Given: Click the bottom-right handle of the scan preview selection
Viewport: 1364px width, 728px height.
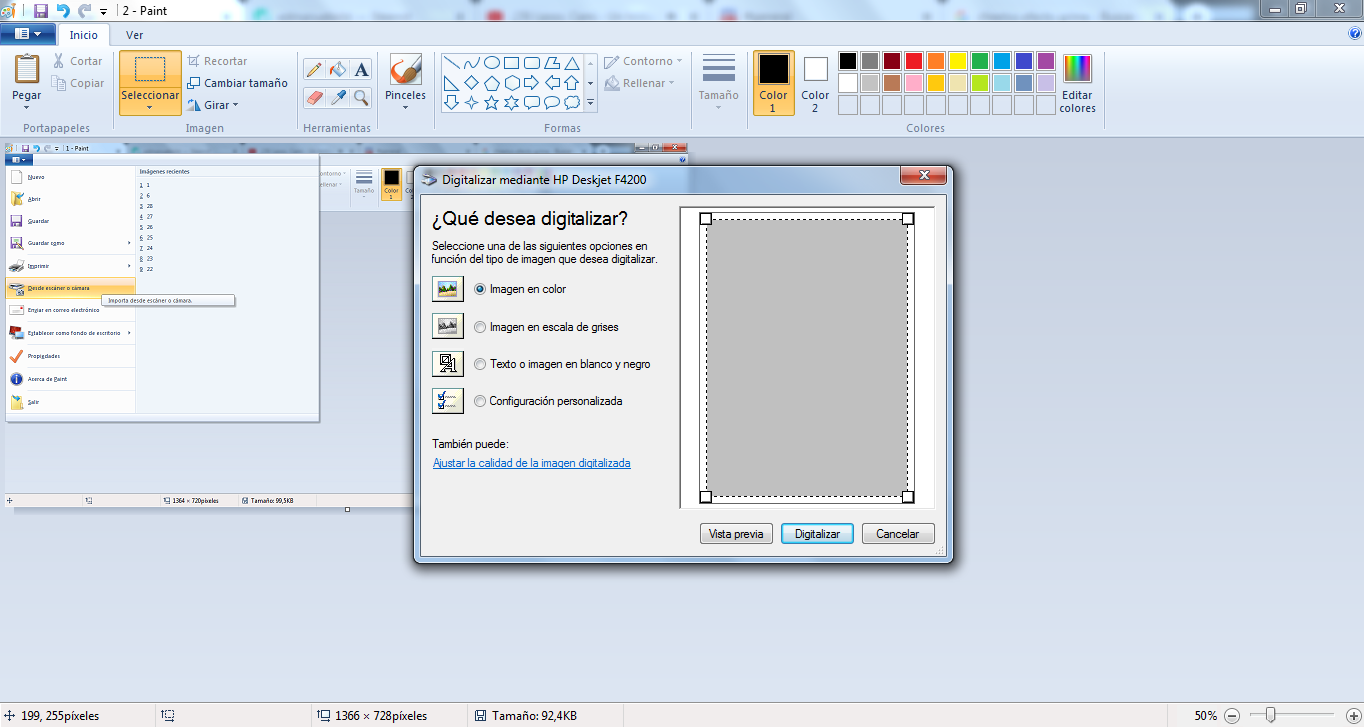Looking at the screenshot, I should pos(908,497).
